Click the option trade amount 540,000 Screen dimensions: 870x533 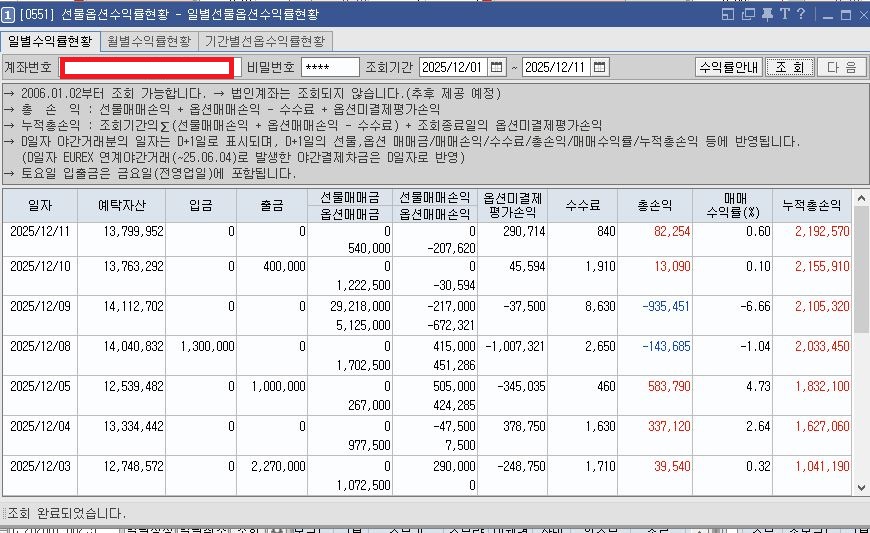pos(370,248)
